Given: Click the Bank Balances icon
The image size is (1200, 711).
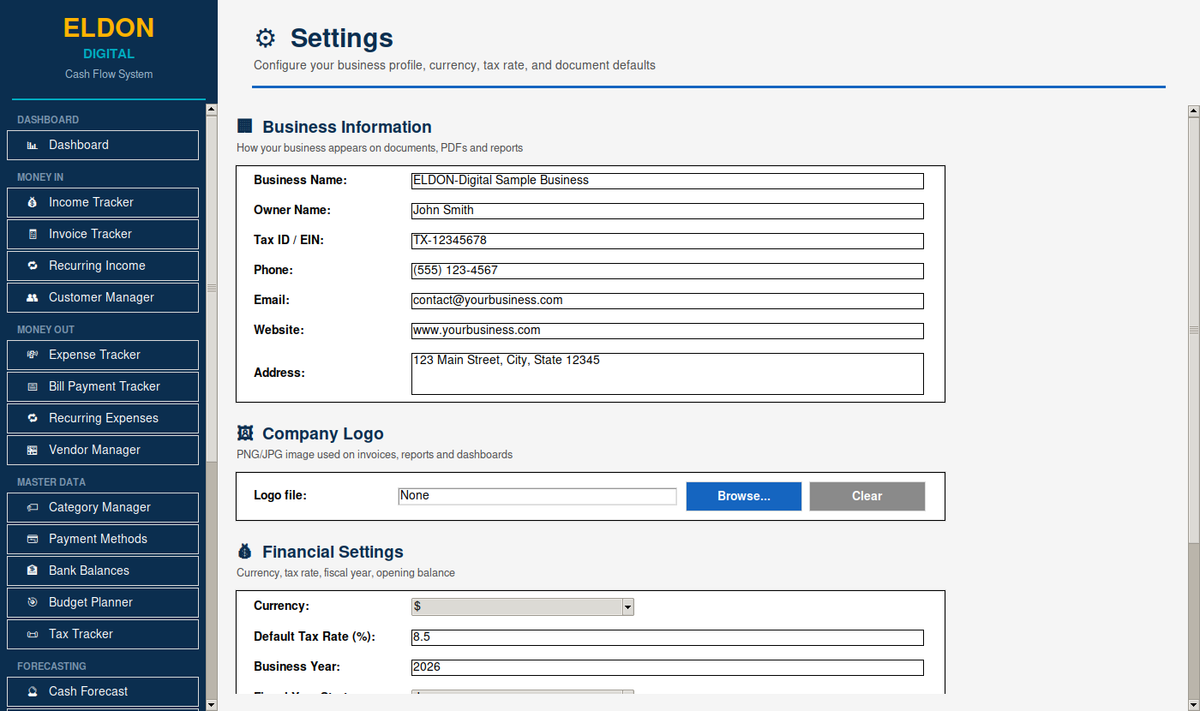Looking at the screenshot, I should point(32,571).
